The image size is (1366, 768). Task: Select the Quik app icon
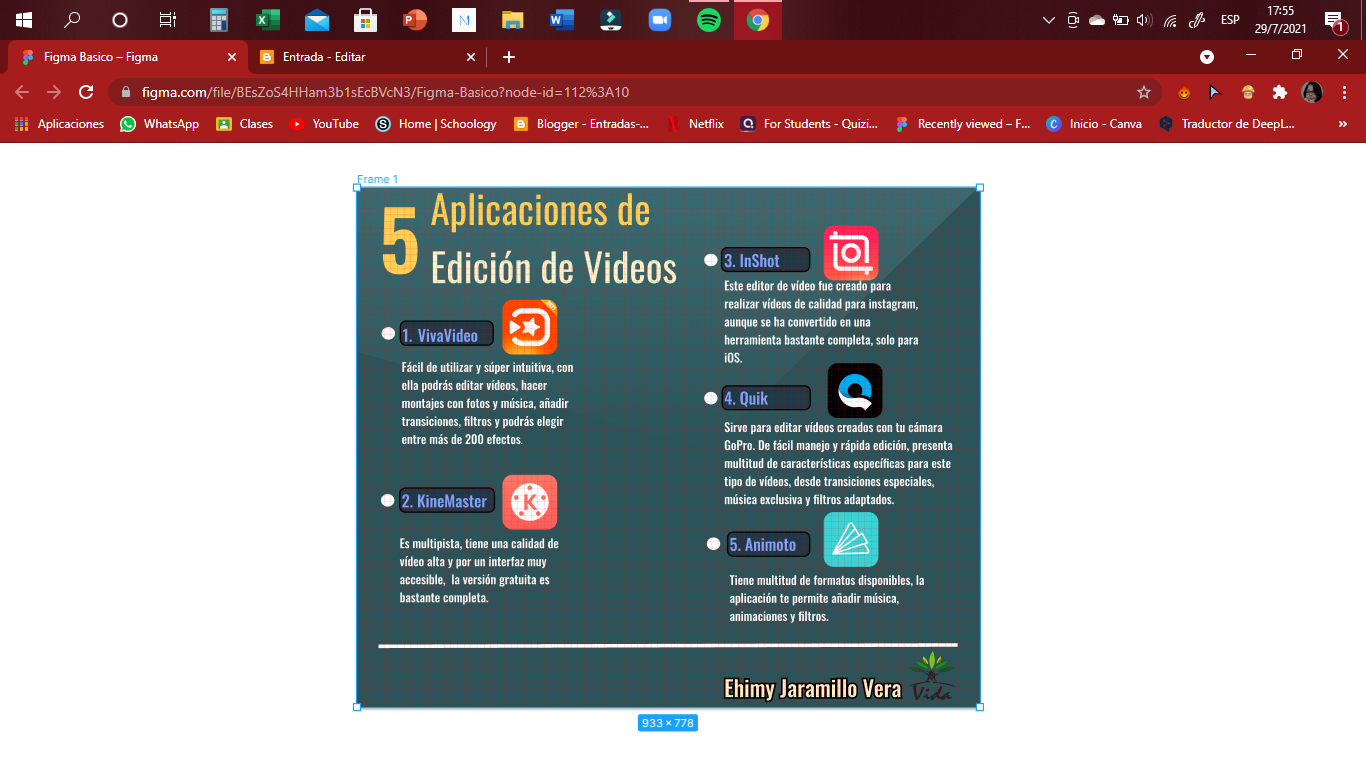(855, 391)
